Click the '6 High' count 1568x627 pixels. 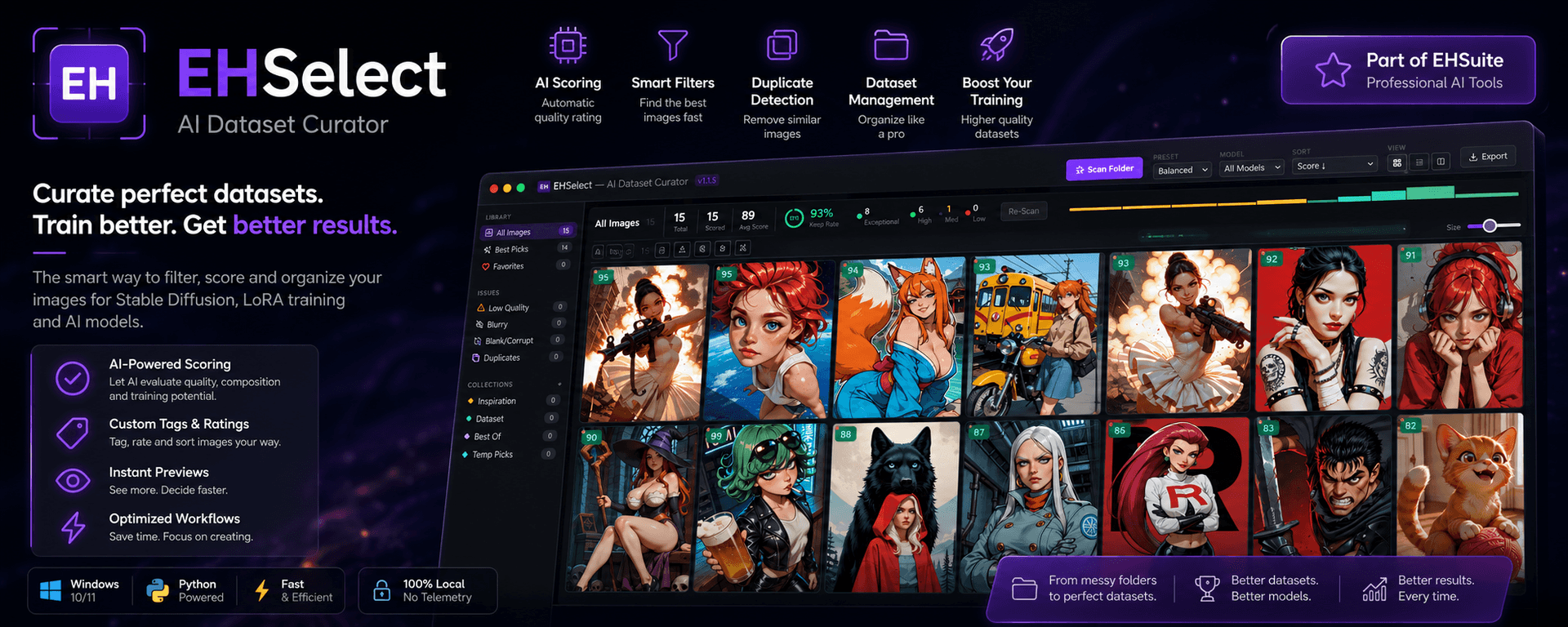(923, 215)
